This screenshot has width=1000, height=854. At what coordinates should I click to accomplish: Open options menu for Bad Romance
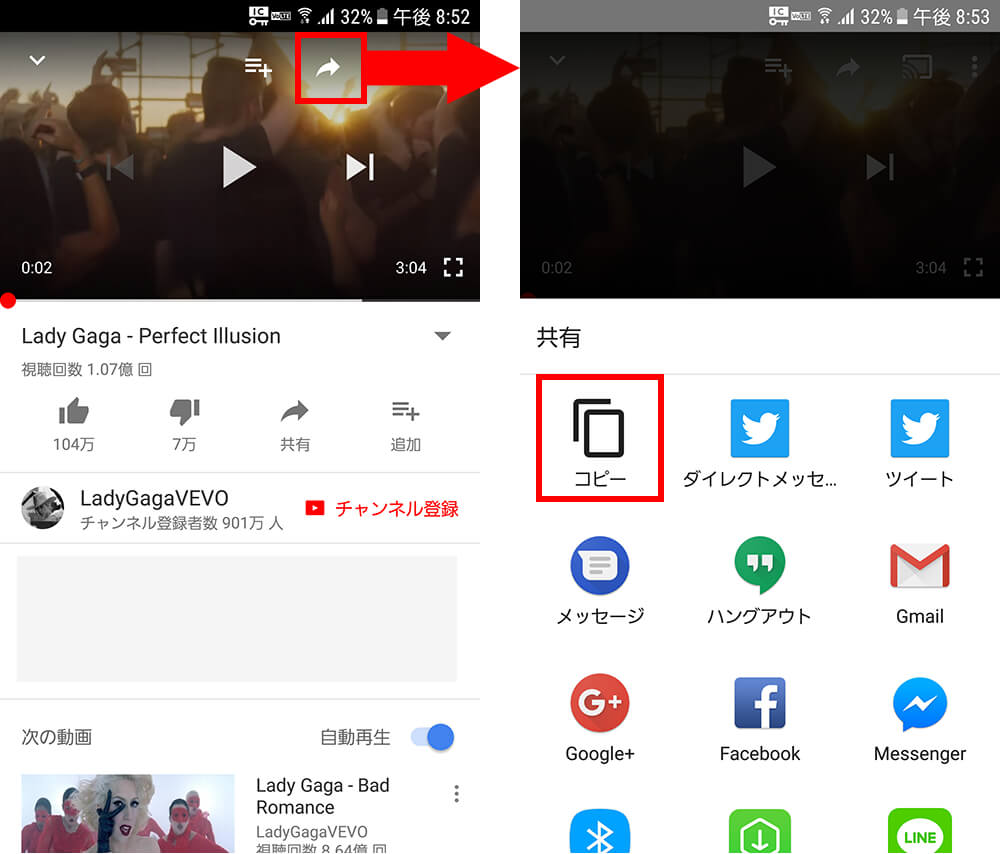[x=456, y=793]
